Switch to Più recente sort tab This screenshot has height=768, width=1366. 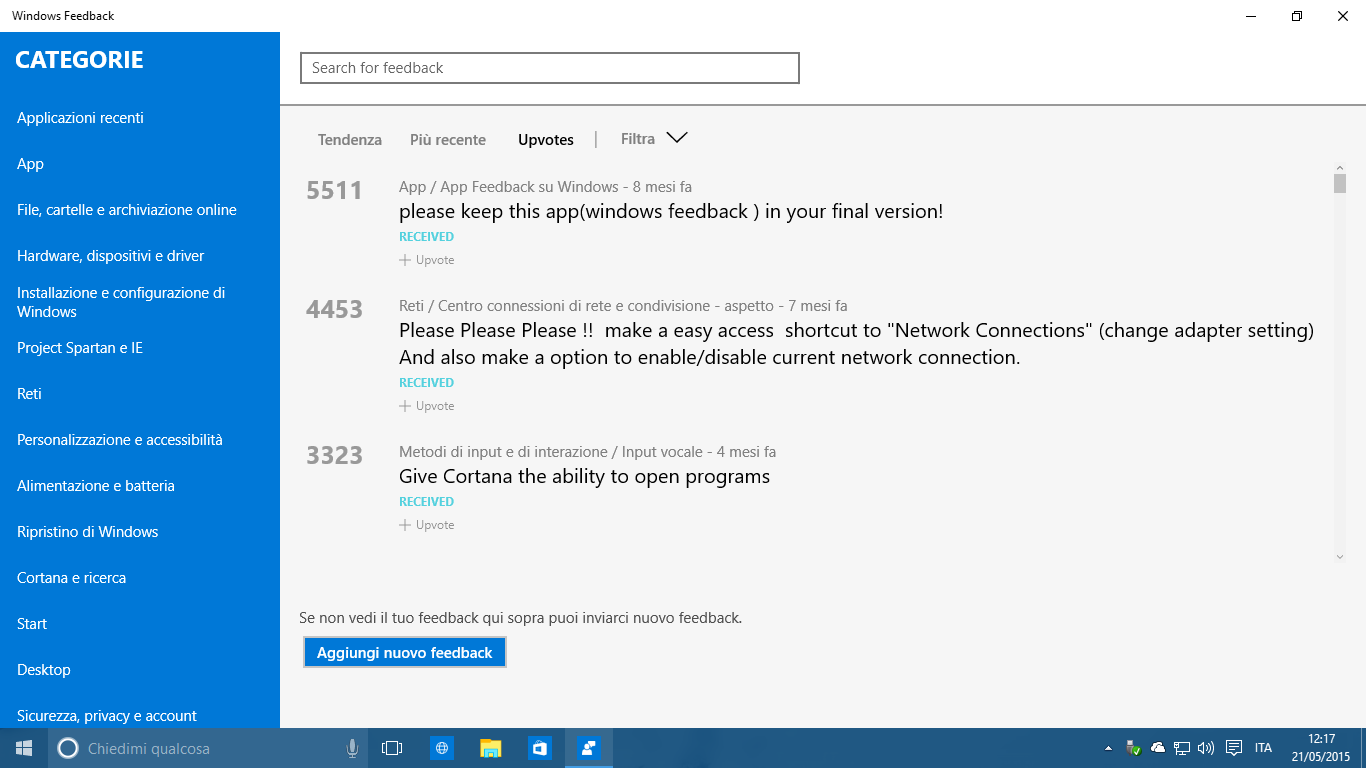pos(448,140)
